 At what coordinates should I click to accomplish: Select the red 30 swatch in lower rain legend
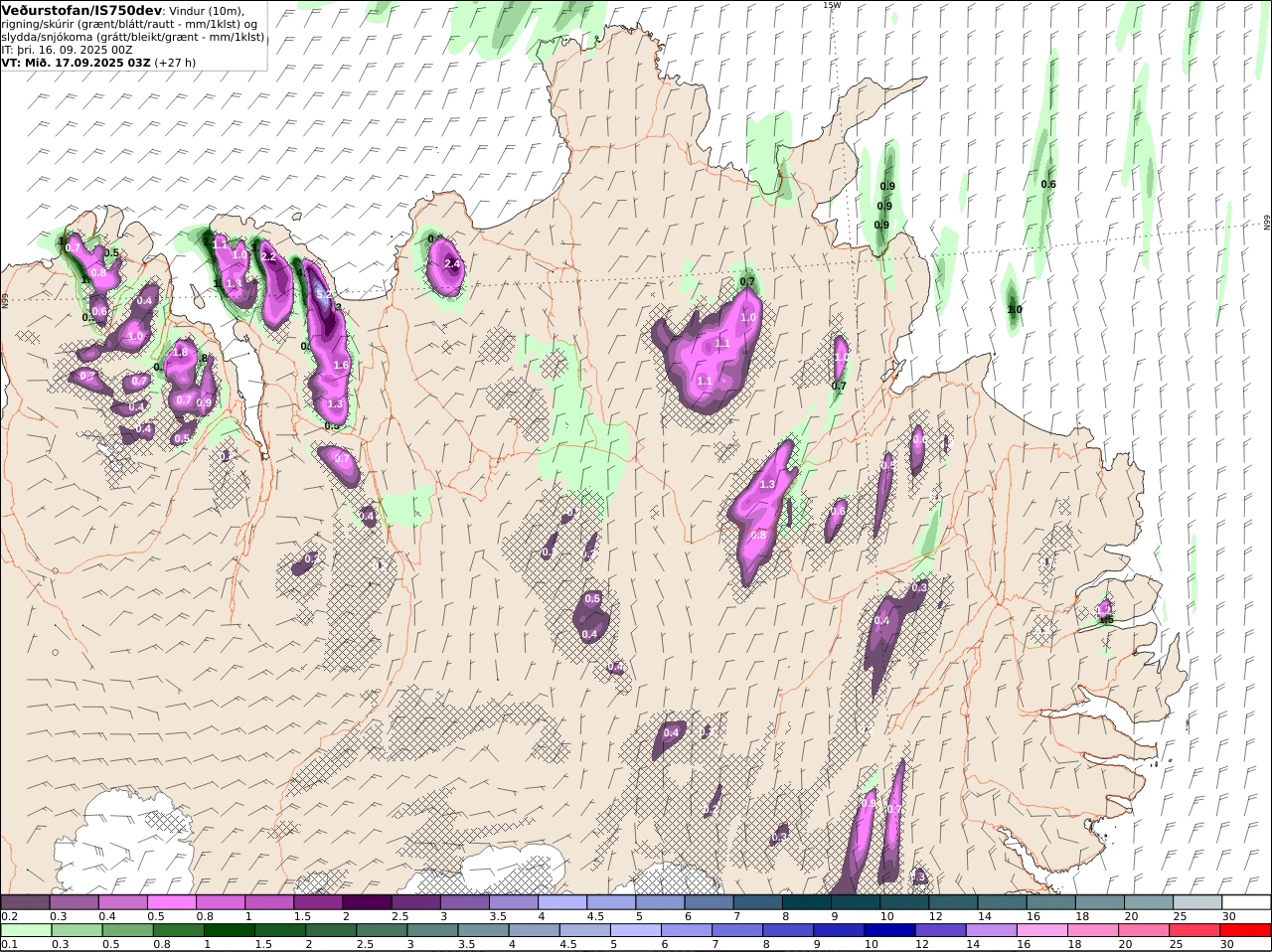(x=1245, y=930)
